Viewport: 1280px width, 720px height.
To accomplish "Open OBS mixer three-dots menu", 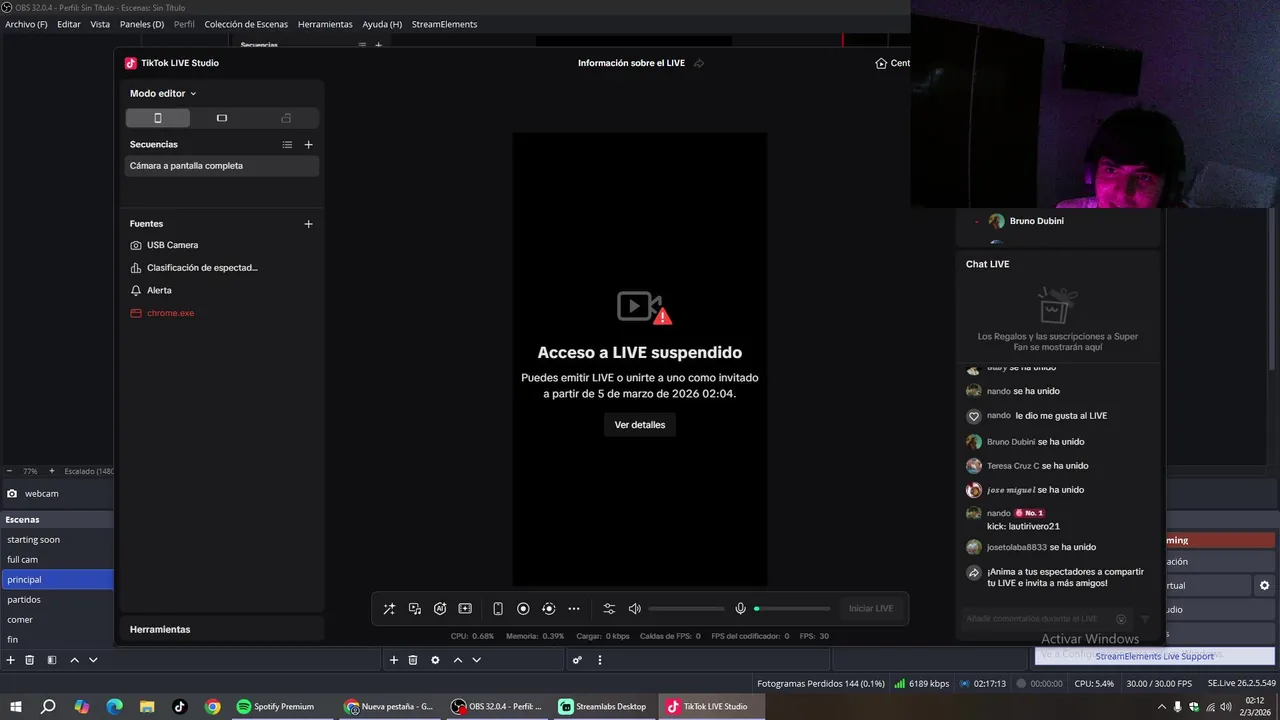I will (x=600, y=660).
